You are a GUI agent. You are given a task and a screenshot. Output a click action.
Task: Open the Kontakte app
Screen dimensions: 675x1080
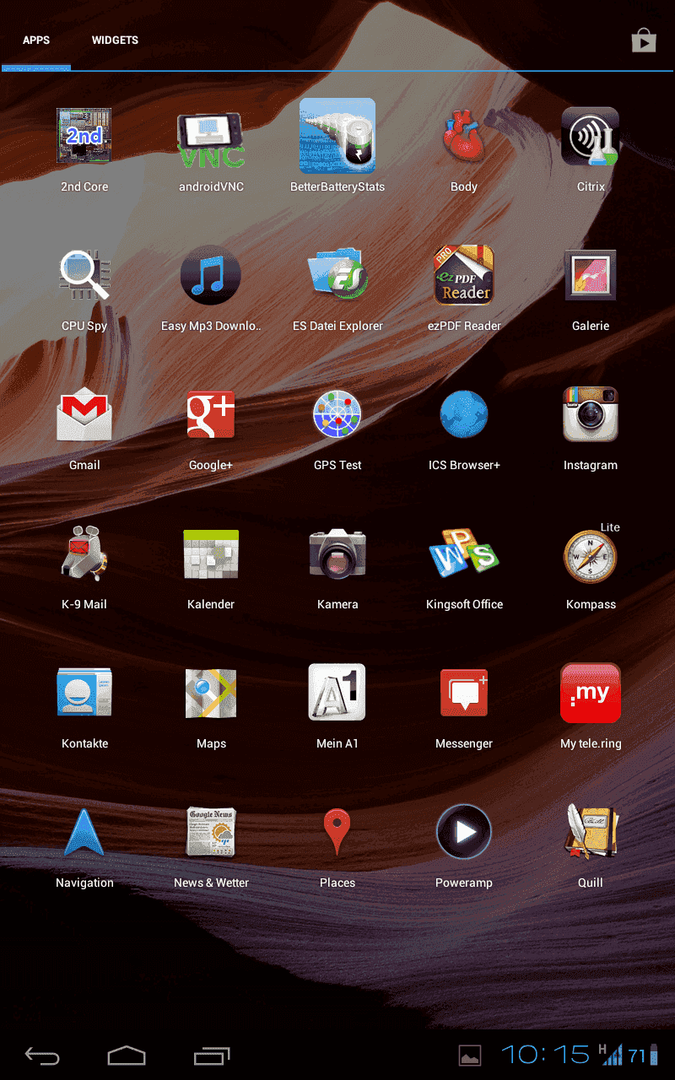click(84, 693)
